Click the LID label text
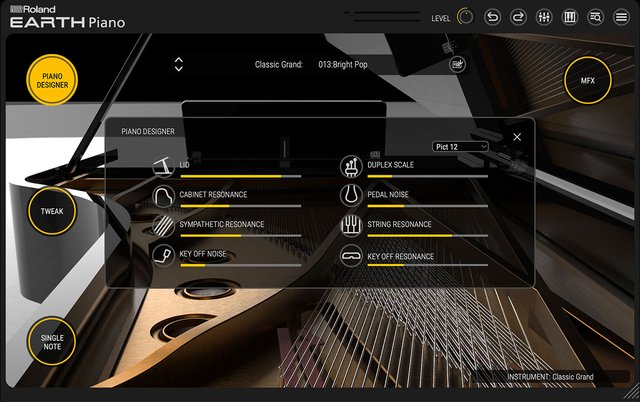This screenshot has height=402, width=640. click(x=184, y=165)
